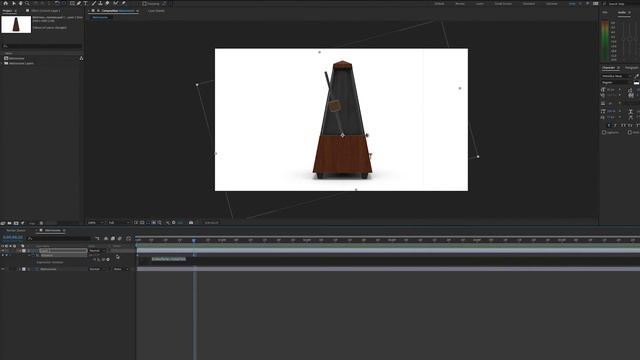Switch to the Project tab
The image size is (640, 360).
[7, 11]
